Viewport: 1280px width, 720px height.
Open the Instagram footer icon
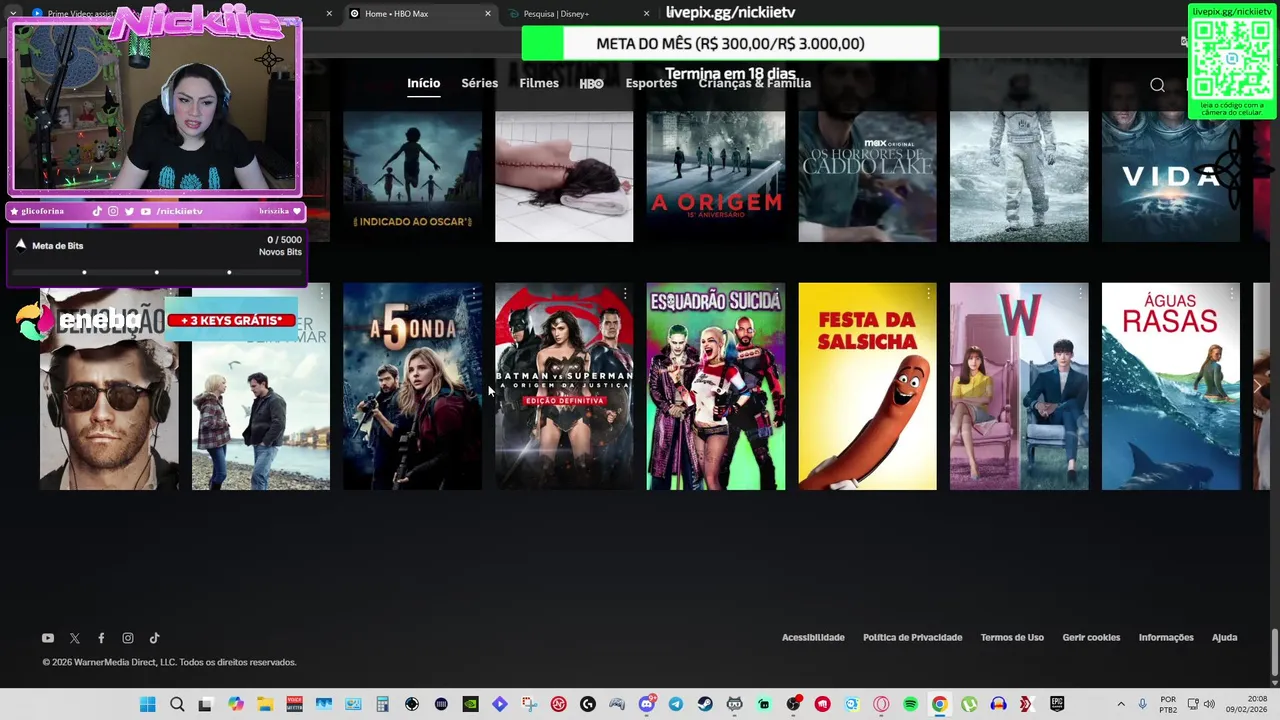pos(128,638)
